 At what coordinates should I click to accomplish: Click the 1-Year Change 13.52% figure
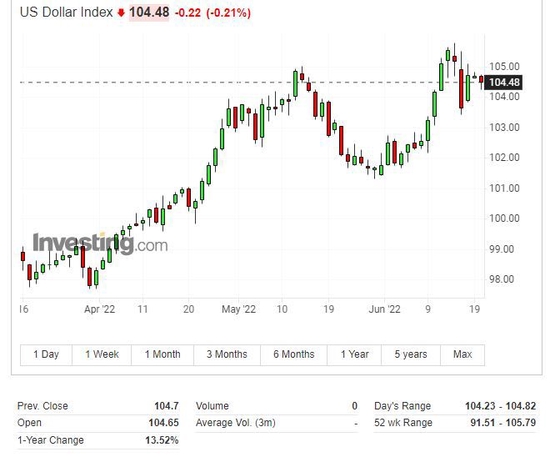coord(162,440)
